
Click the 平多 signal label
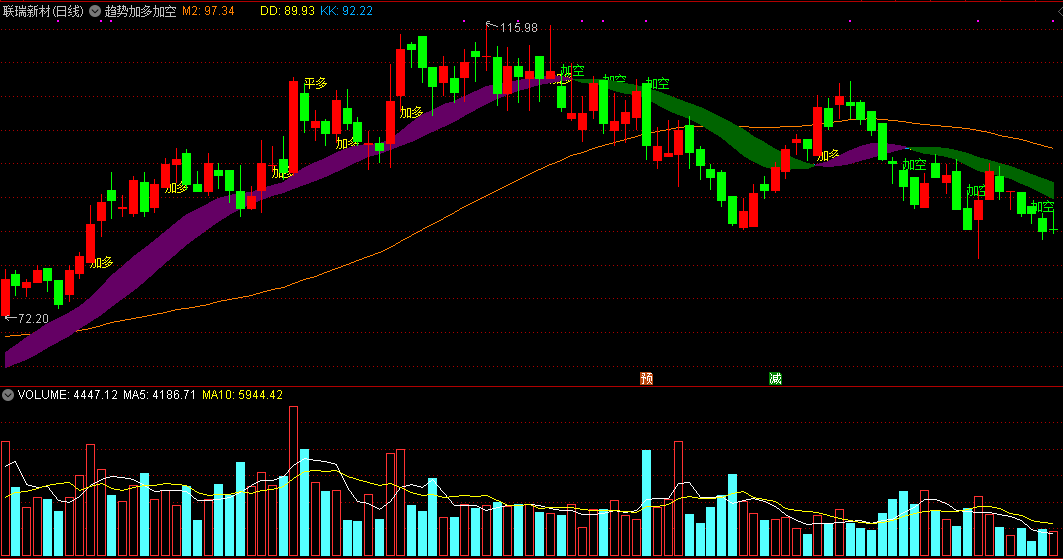click(315, 83)
